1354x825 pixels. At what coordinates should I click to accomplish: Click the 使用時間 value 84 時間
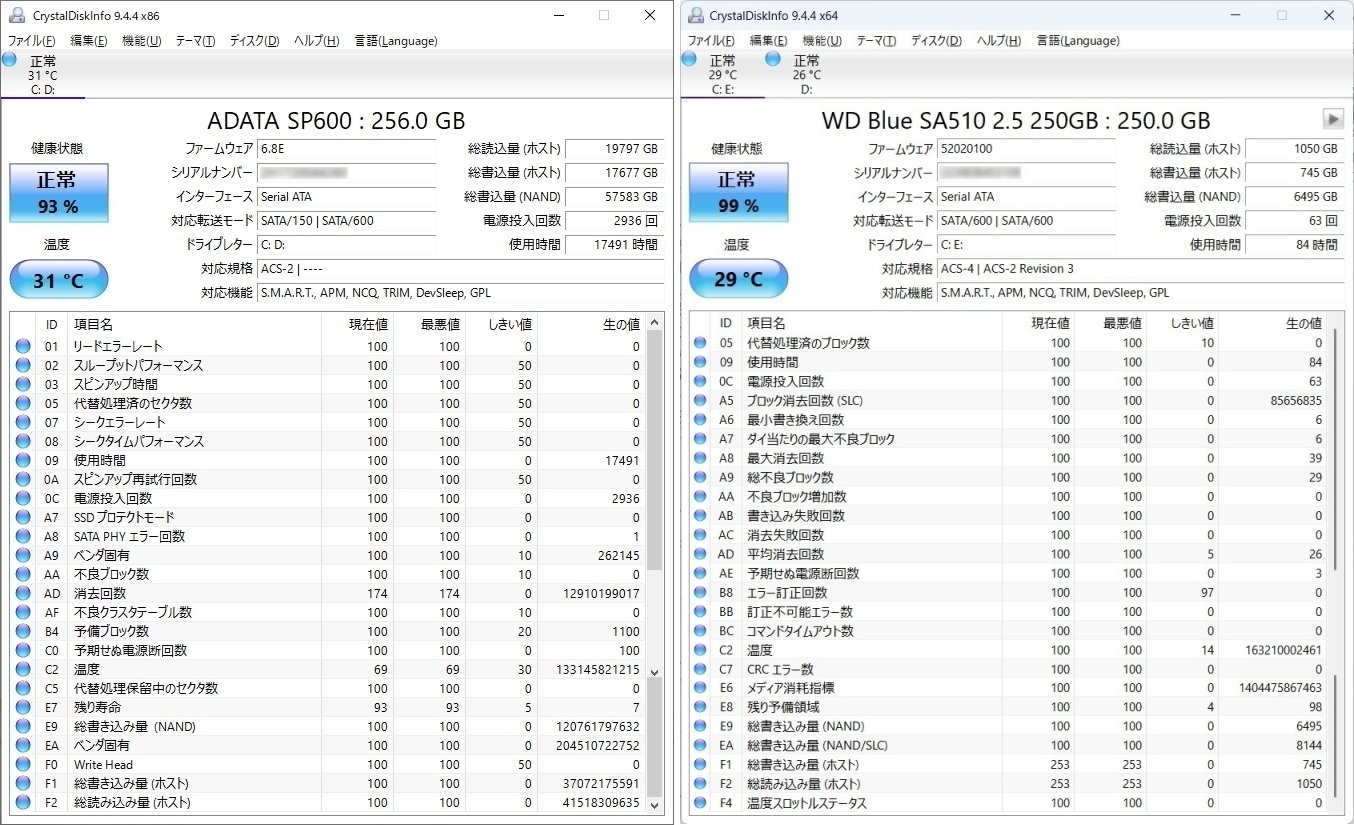[x=1294, y=245]
